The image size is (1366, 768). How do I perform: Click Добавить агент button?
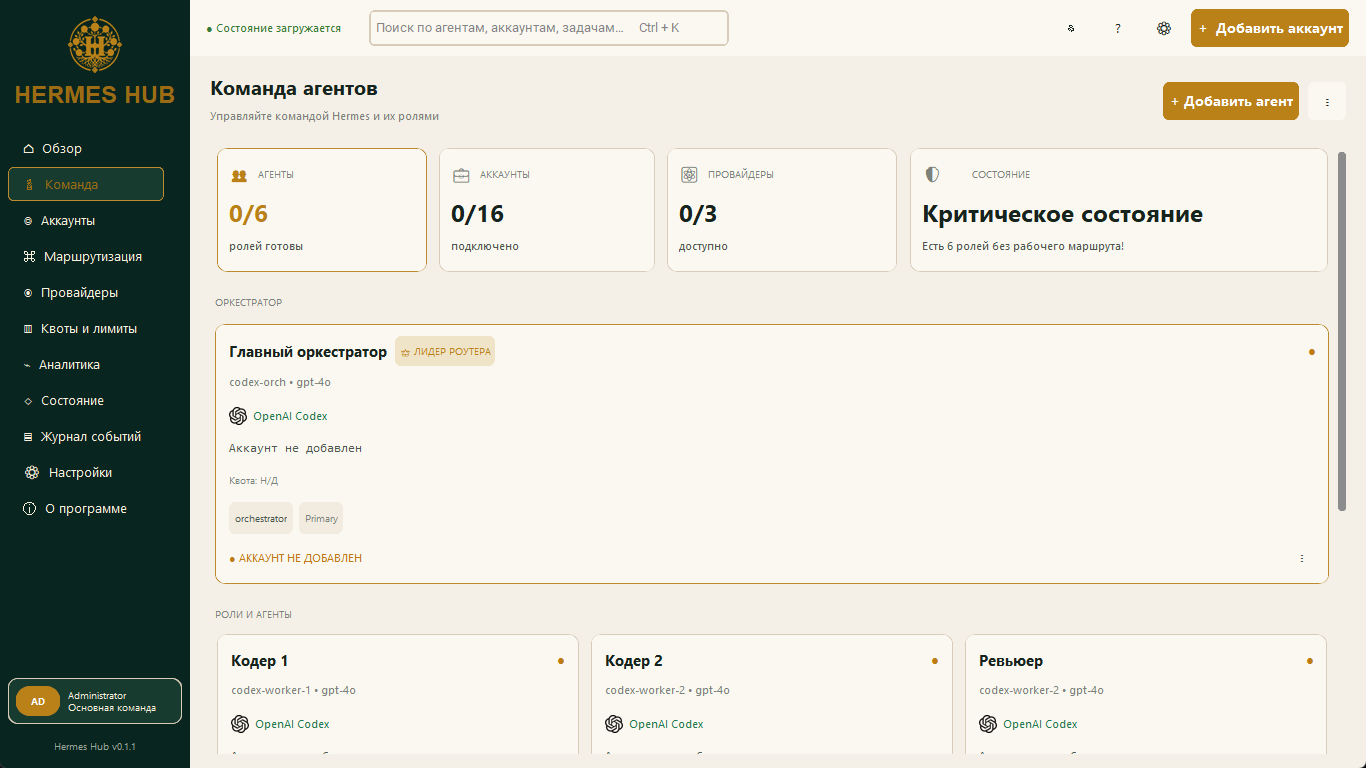(1231, 101)
